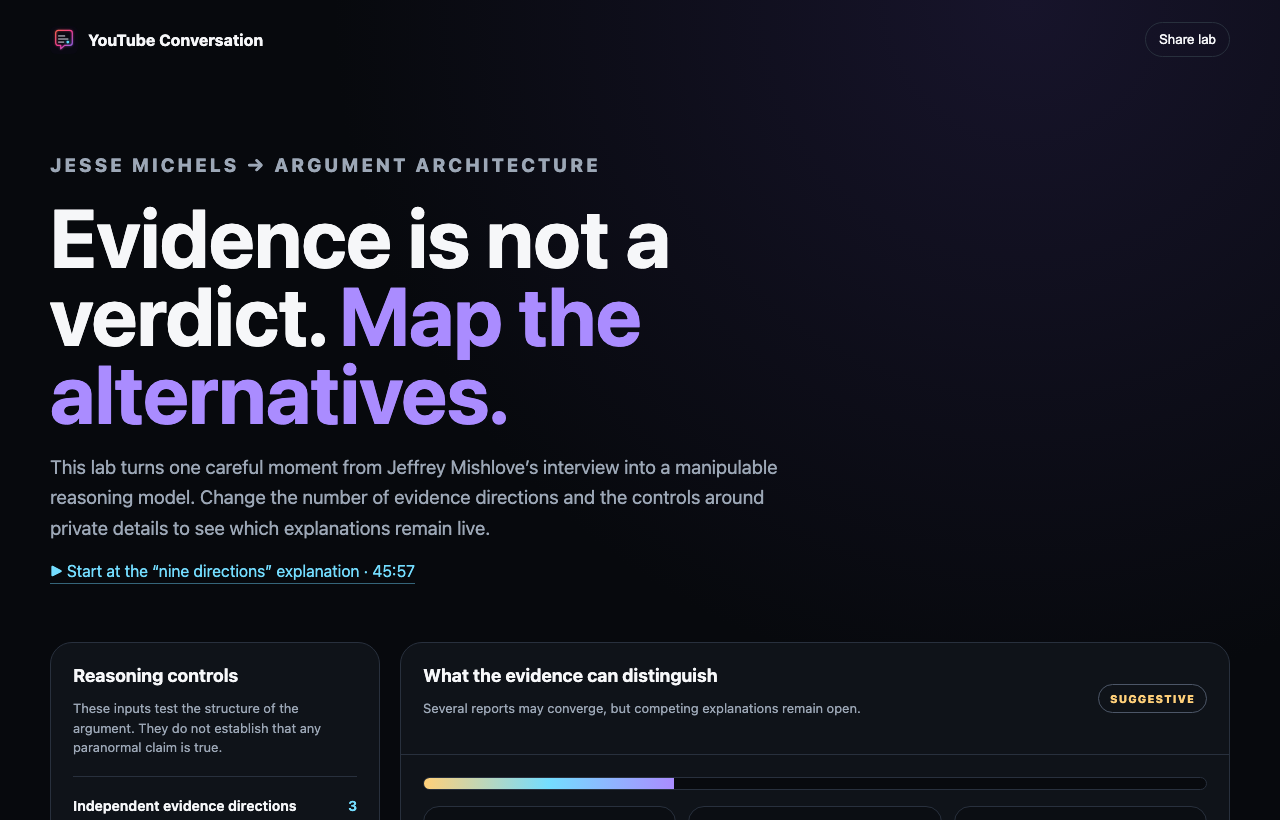Select the JESSE MICHELS ARGUMENT ARCHITECTURE eyebrow text
This screenshot has height=820, width=1280.
point(325,165)
